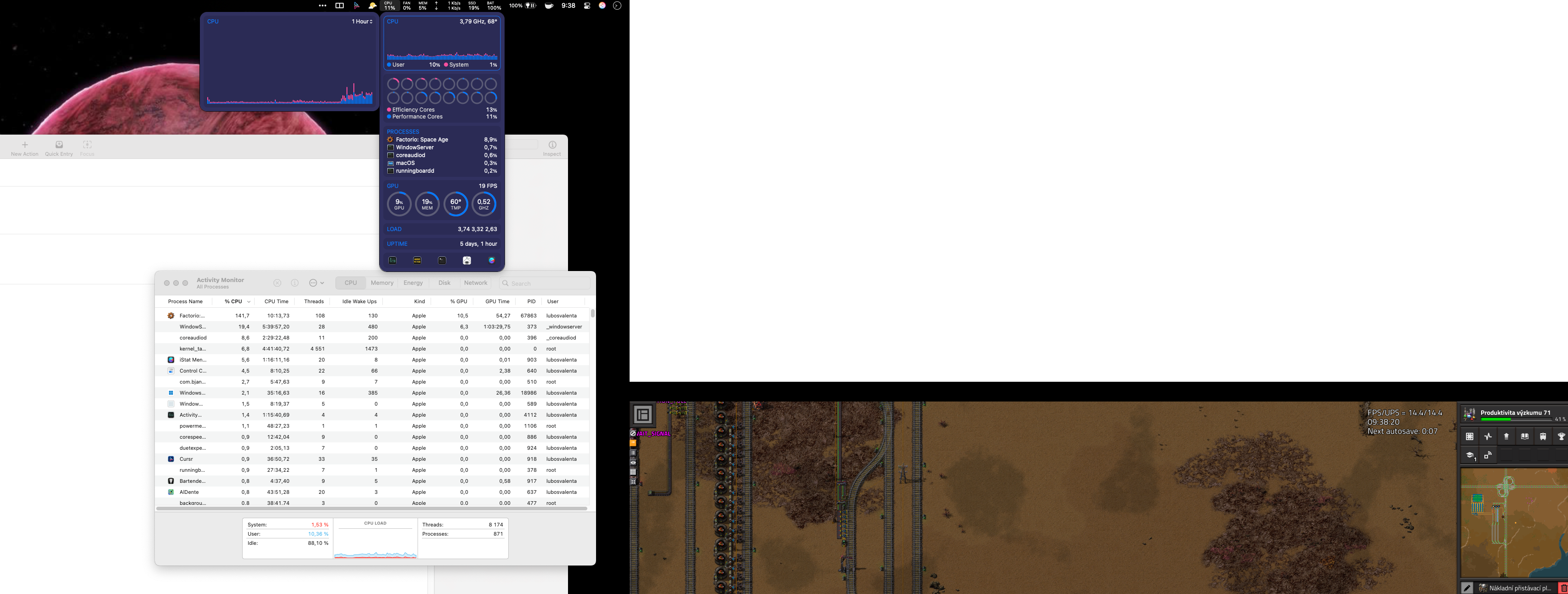Click stop process X icon in Activity Monitor
The height and width of the screenshot is (594, 1568).
click(277, 283)
